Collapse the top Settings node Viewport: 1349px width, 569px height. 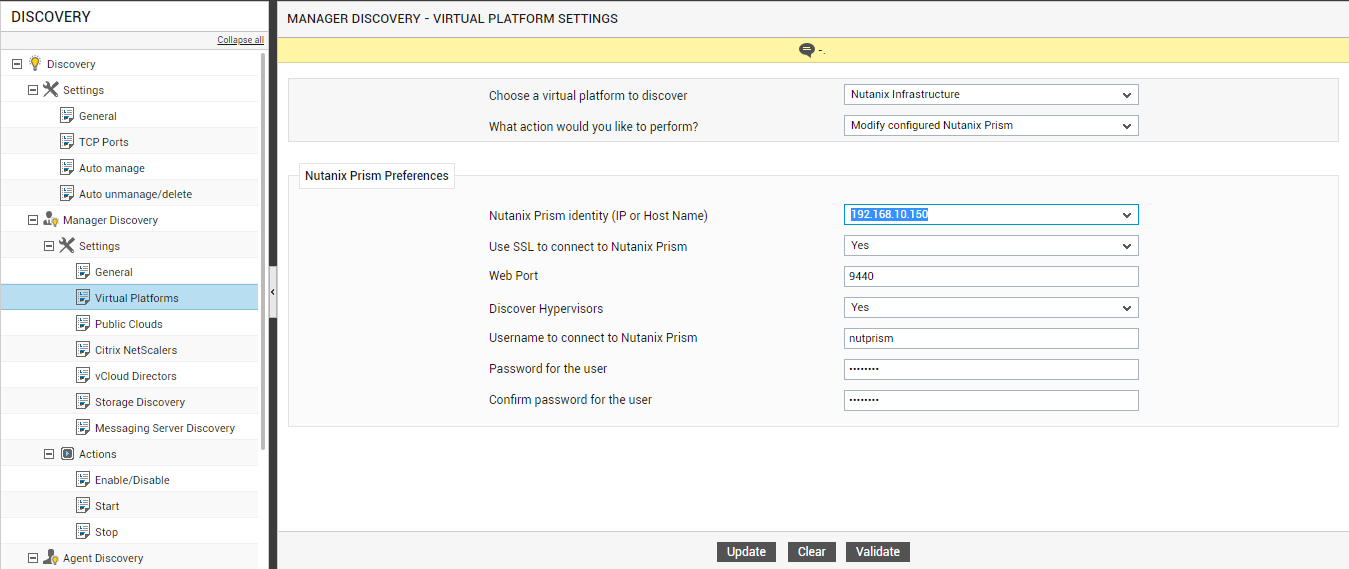click(x=32, y=89)
